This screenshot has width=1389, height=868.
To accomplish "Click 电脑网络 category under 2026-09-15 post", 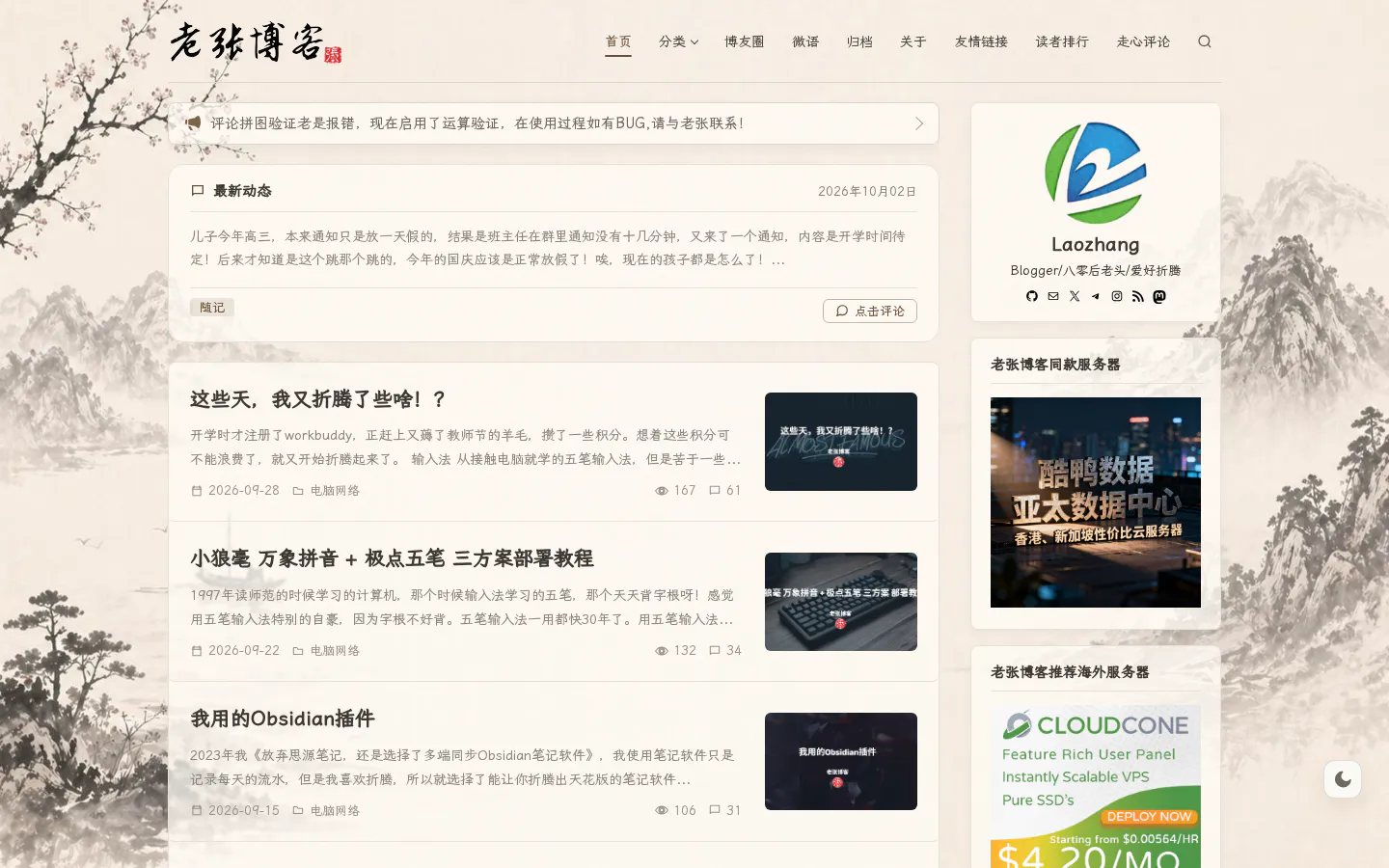I will coord(335,811).
